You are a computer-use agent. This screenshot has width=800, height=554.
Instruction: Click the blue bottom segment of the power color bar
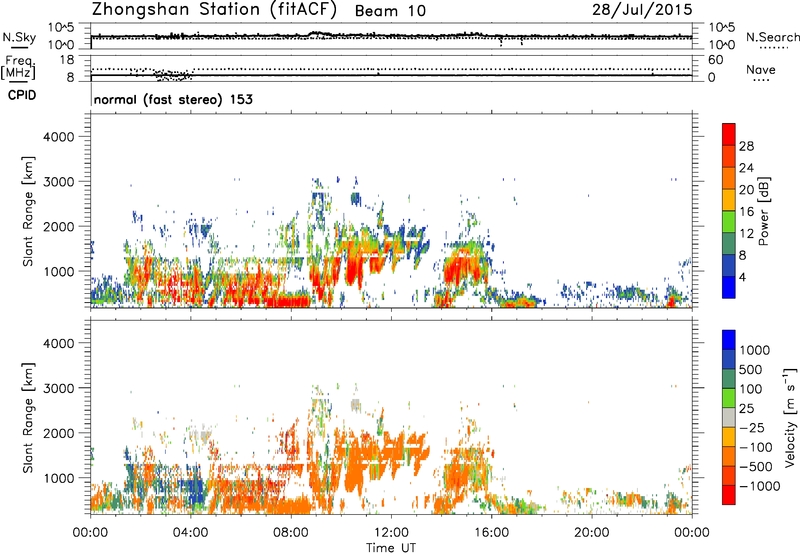point(729,287)
